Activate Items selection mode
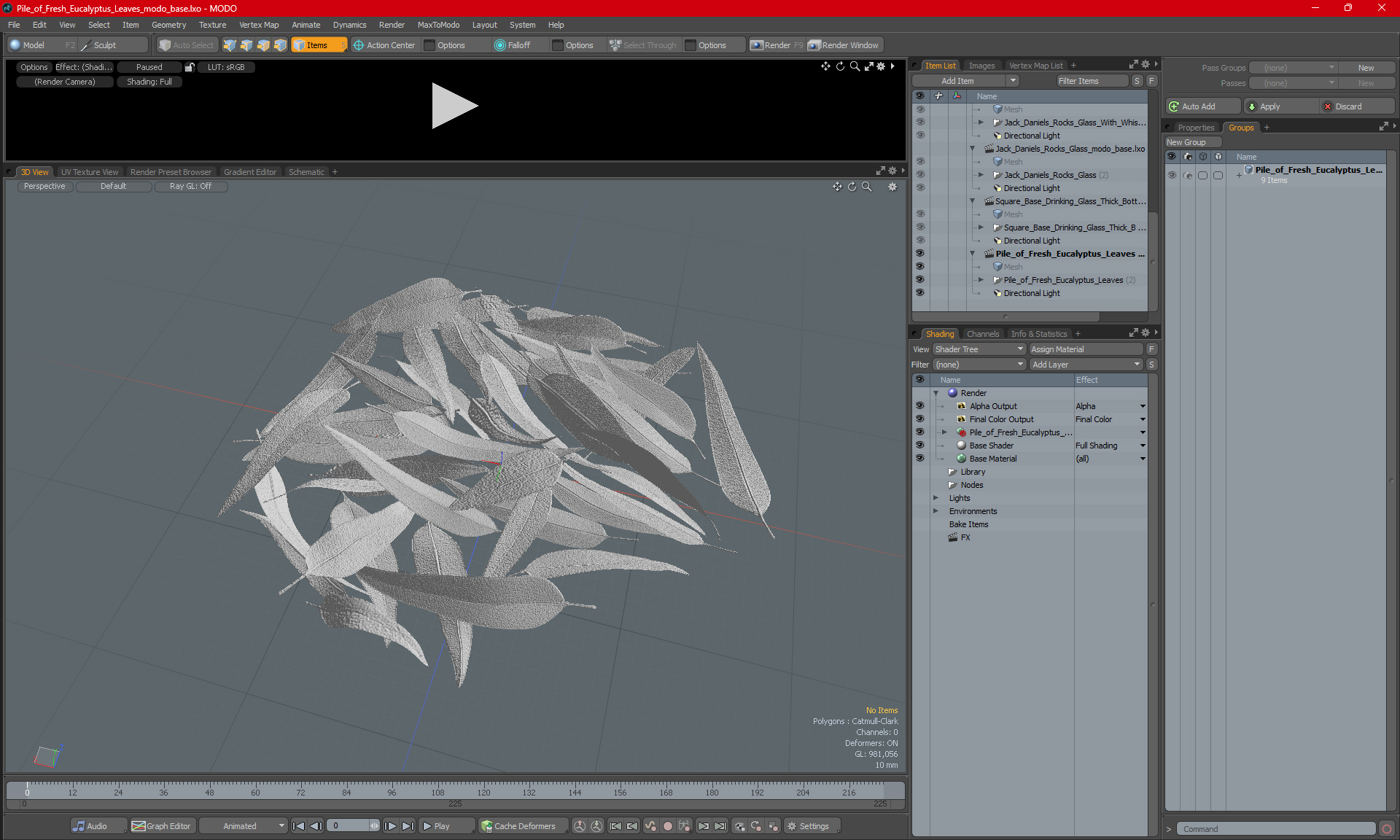 click(318, 45)
